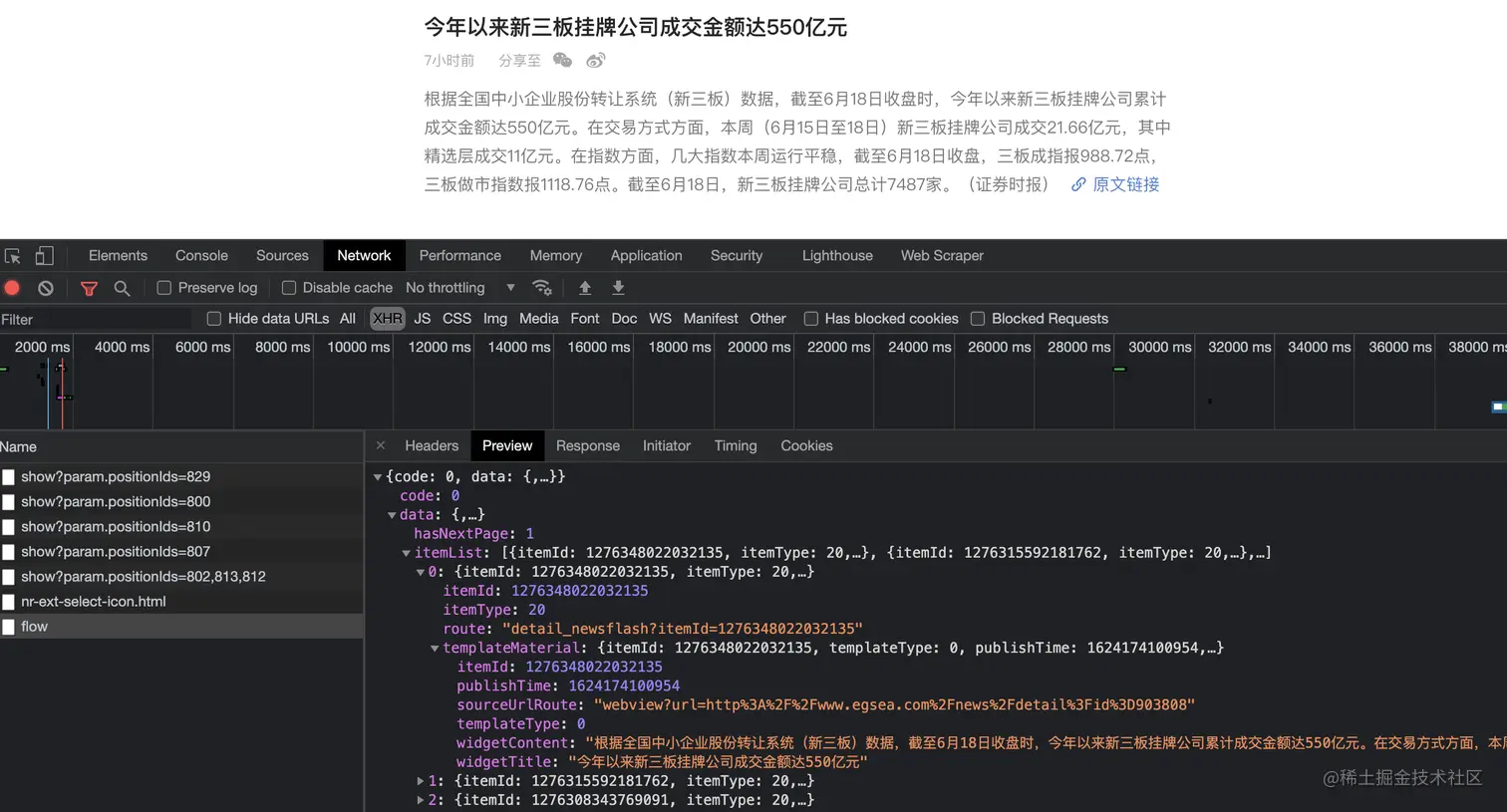Open the Web Scraper tab
The height and width of the screenshot is (812, 1507).
[x=942, y=256]
